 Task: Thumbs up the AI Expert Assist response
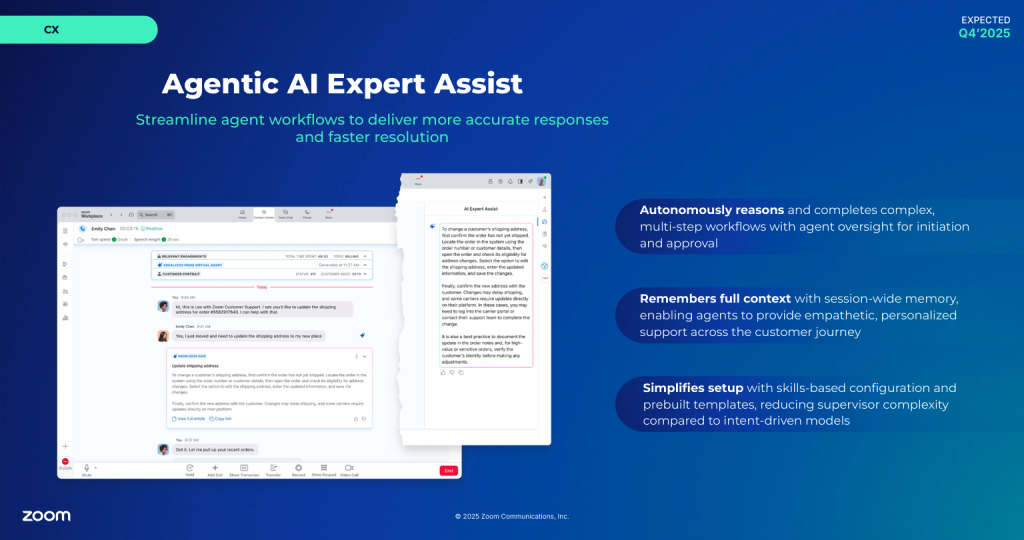pos(443,372)
